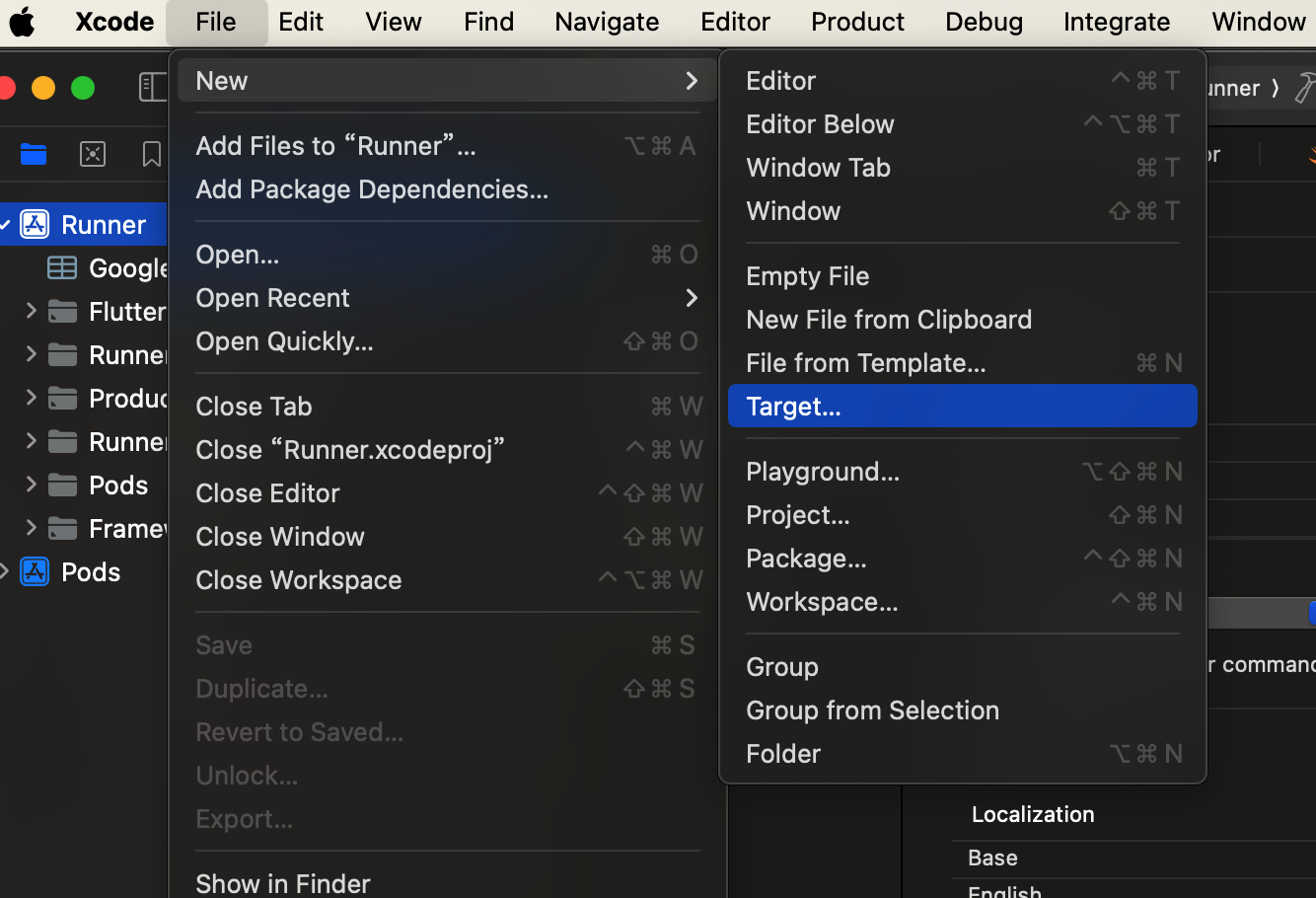Open the Window menu
Viewport: 1316px width, 898px height.
(1259, 21)
